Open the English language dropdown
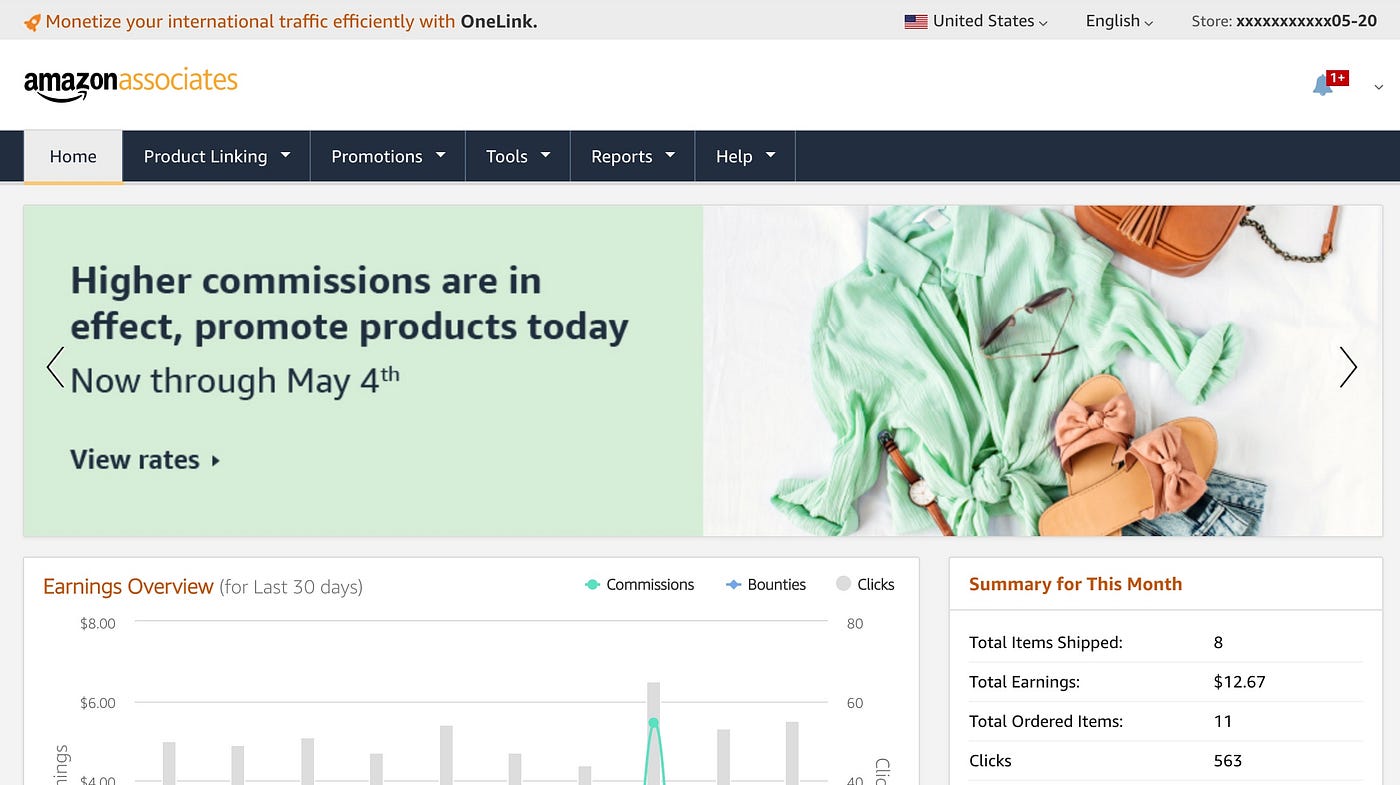Image resolution: width=1400 pixels, height=785 pixels. [1119, 21]
